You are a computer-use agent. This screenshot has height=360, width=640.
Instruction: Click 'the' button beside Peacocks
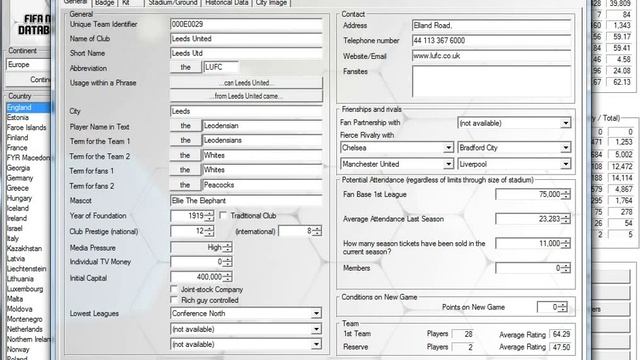tap(185, 185)
